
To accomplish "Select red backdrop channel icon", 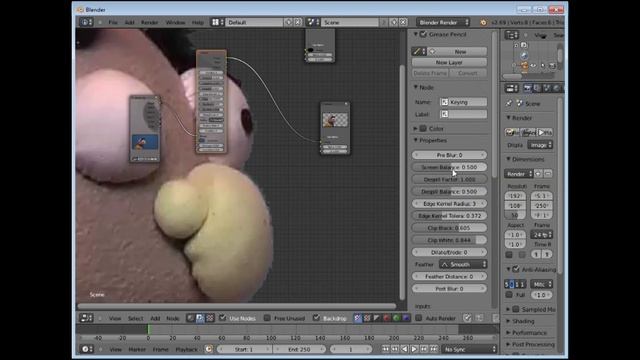I will (x=386, y=318).
